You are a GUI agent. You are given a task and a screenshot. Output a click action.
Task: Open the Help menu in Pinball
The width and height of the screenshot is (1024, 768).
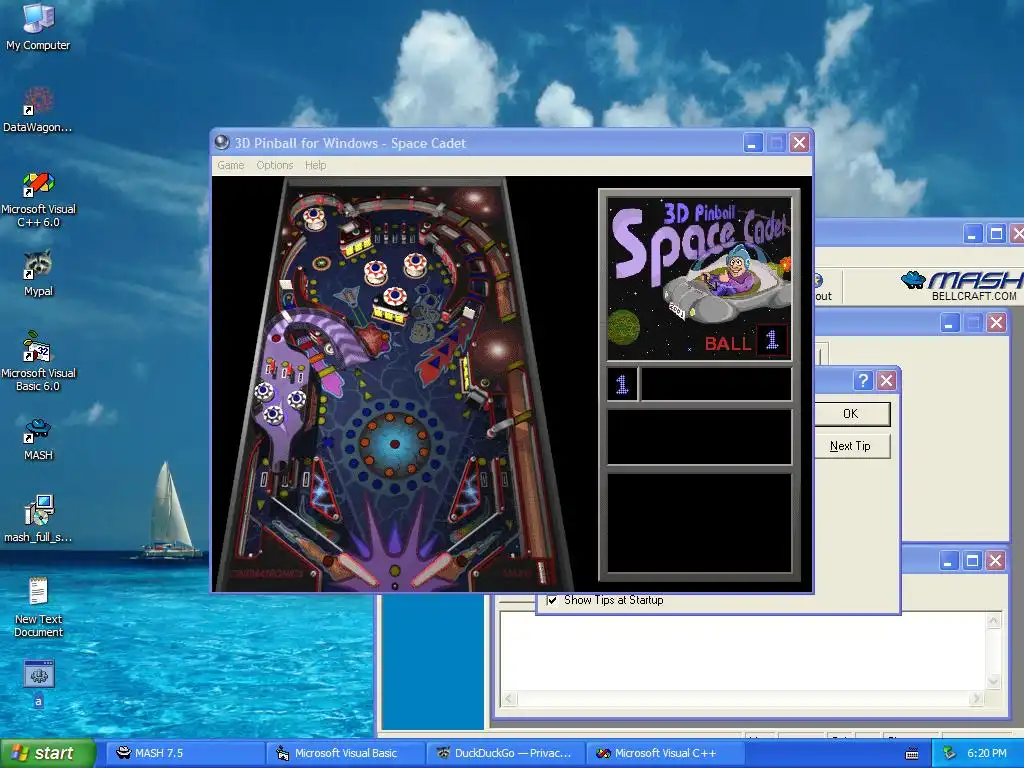click(x=315, y=165)
